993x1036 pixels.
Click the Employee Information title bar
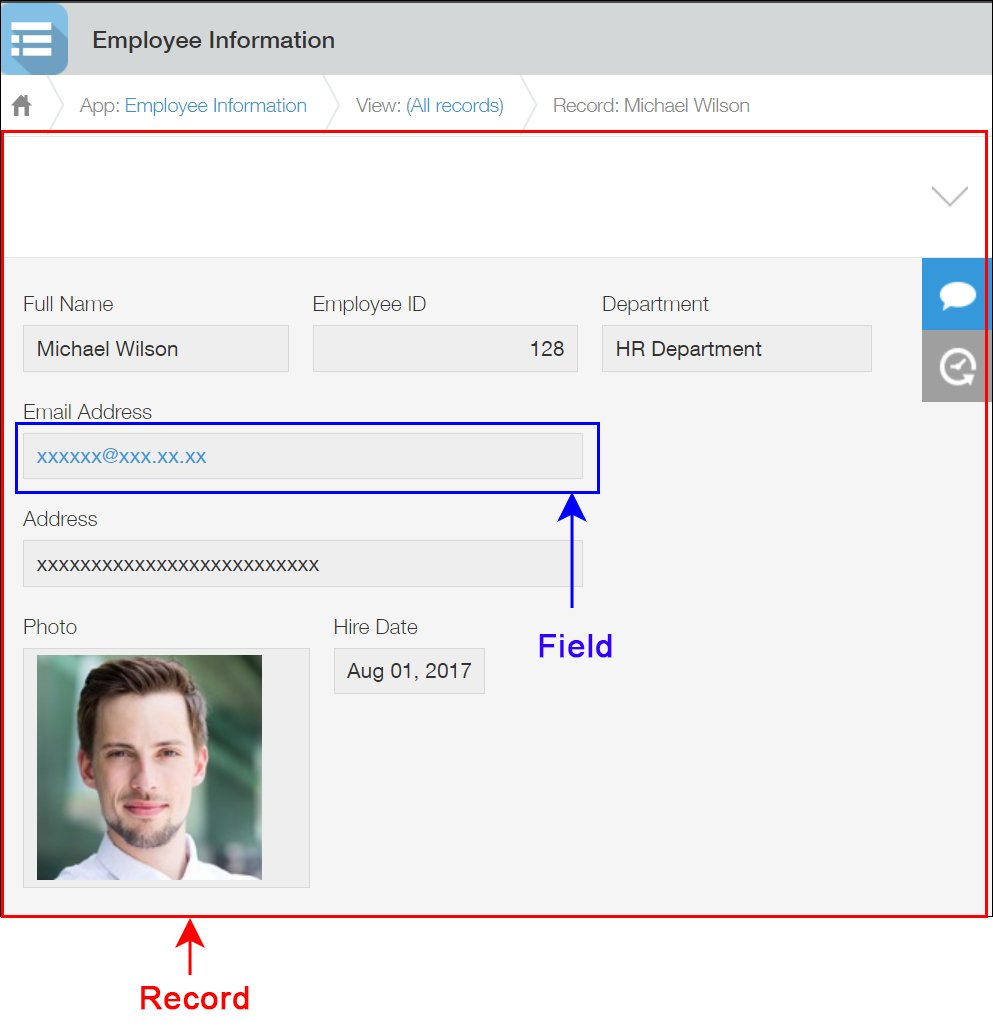(213, 40)
